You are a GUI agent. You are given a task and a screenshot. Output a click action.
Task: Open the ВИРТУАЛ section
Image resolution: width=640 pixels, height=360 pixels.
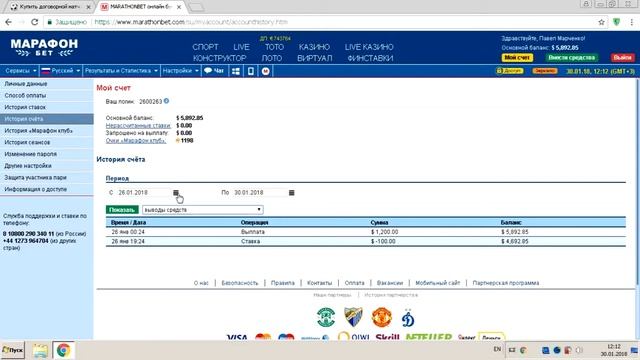(x=314, y=58)
